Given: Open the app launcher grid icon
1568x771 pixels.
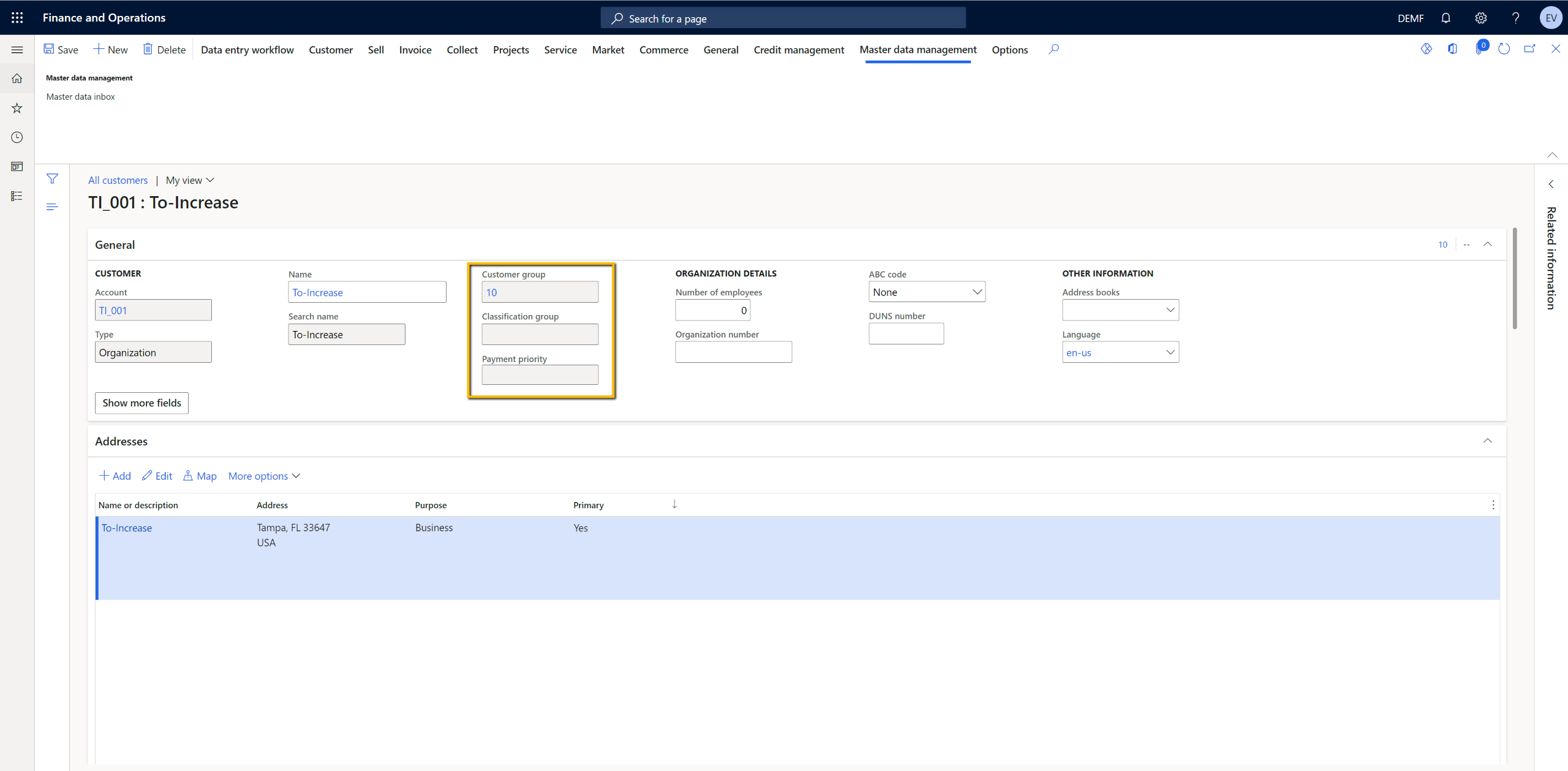Looking at the screenshot, I should click(x=17, y=17).
